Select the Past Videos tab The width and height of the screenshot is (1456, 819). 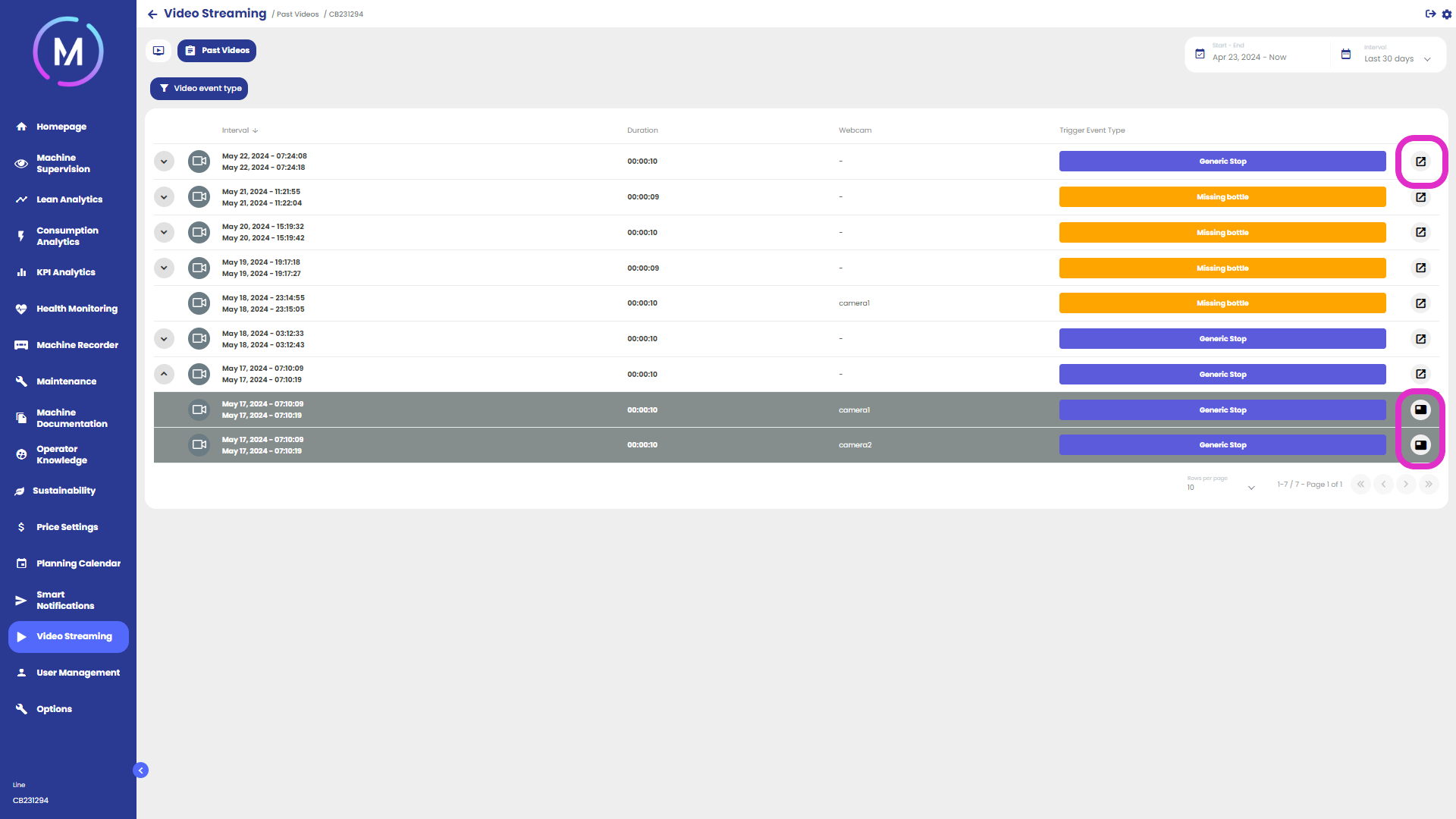217,51
